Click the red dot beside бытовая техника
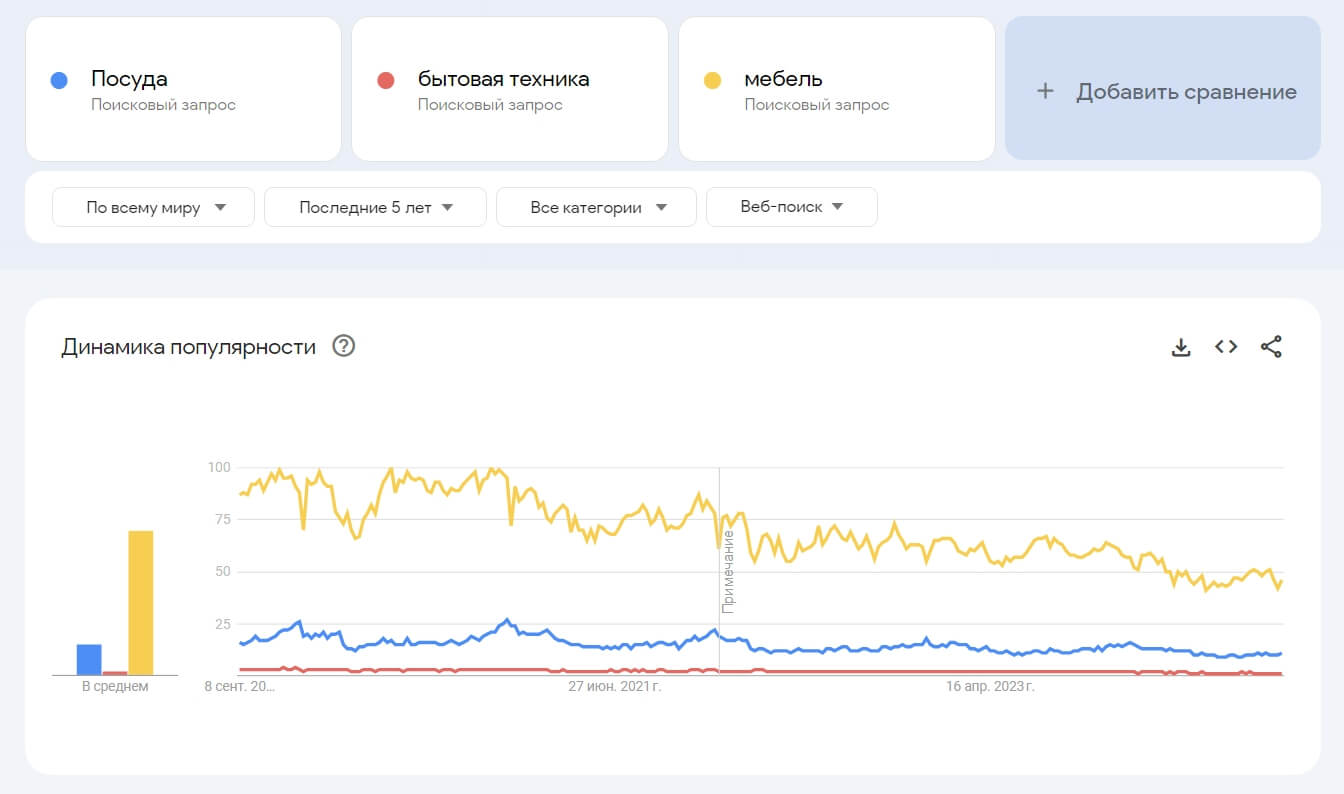 (x=386, y=80)
